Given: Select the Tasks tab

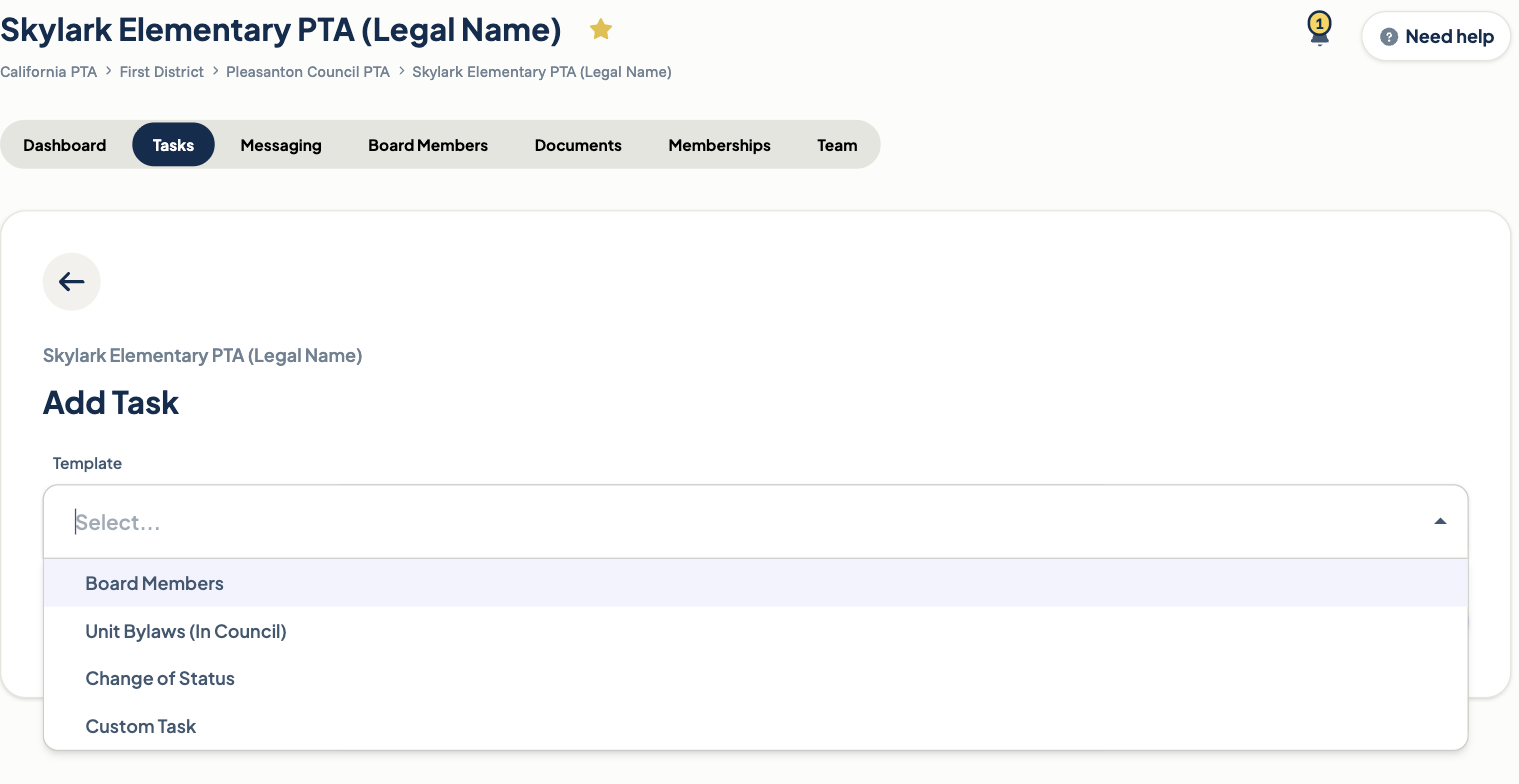Looking at the screenshot, I should (173, 145).
